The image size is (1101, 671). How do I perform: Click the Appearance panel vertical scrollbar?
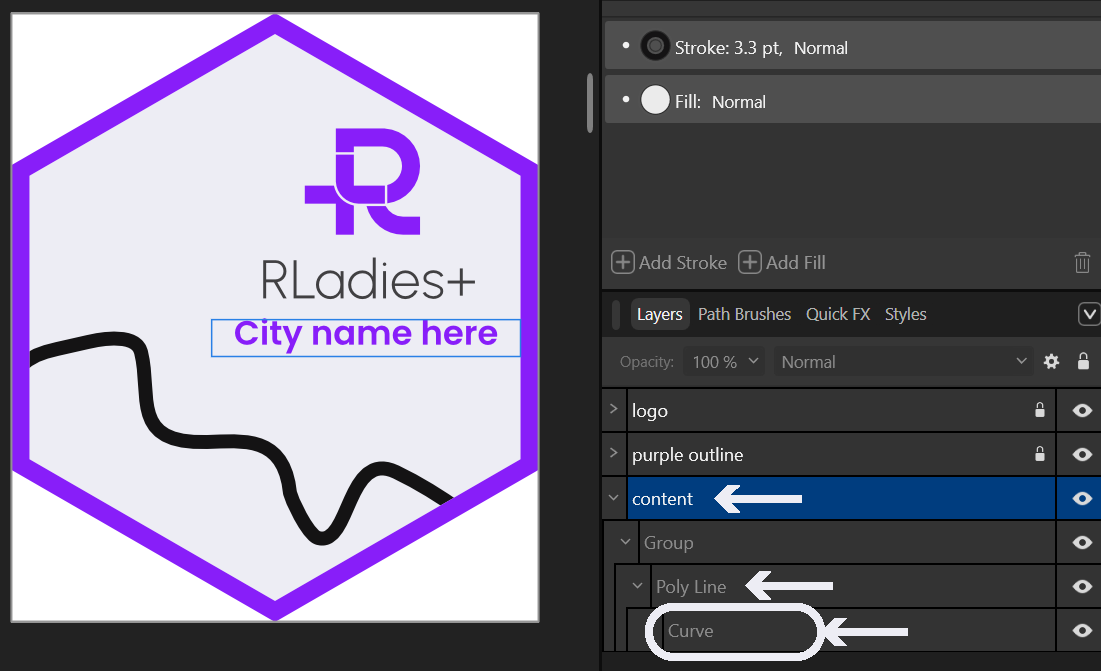pos(591,102)
